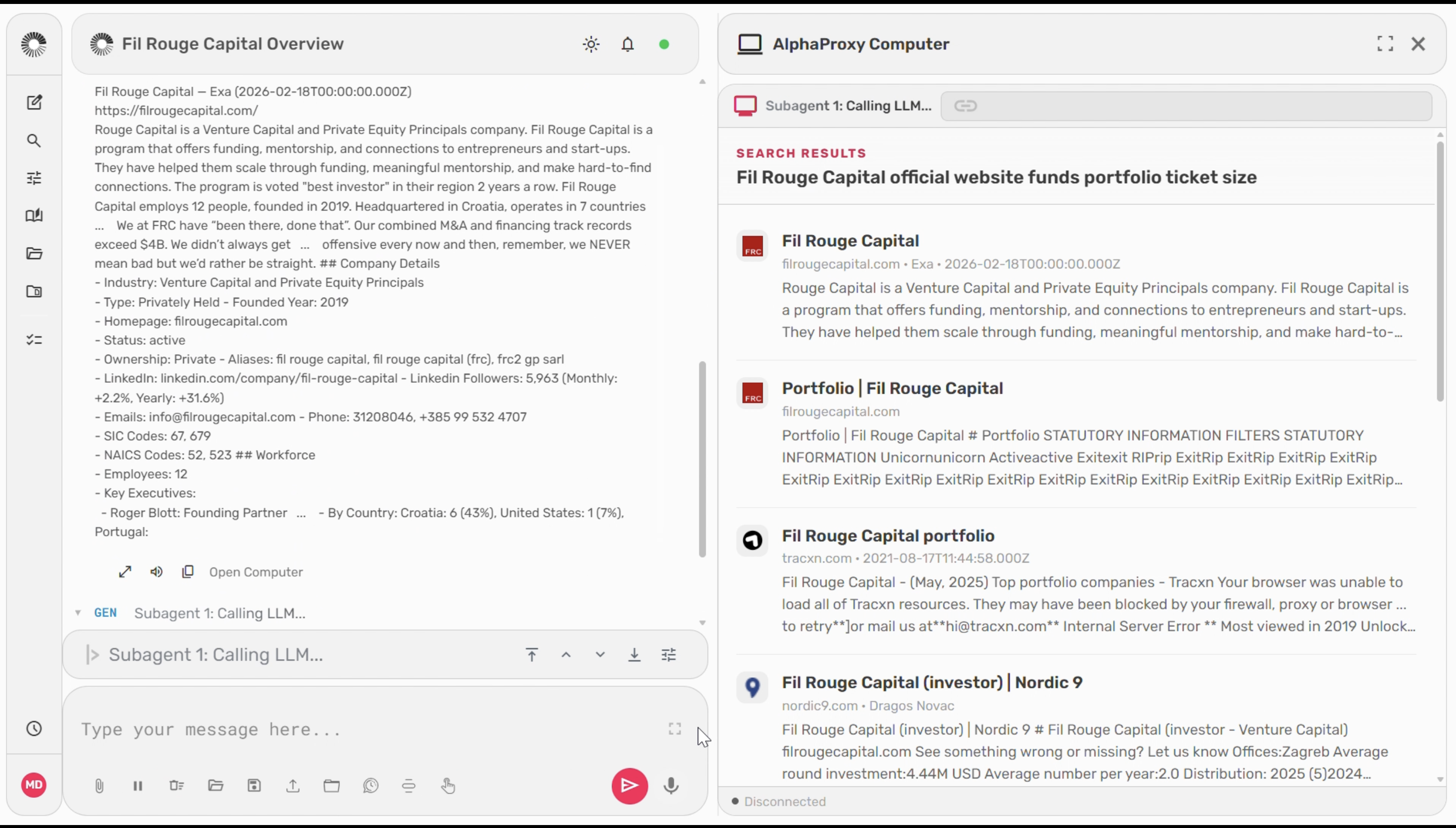The image size is (1456, 828).
Task: Click the https://filrougecapital.com/ URL text
Action: coord(176,110)
